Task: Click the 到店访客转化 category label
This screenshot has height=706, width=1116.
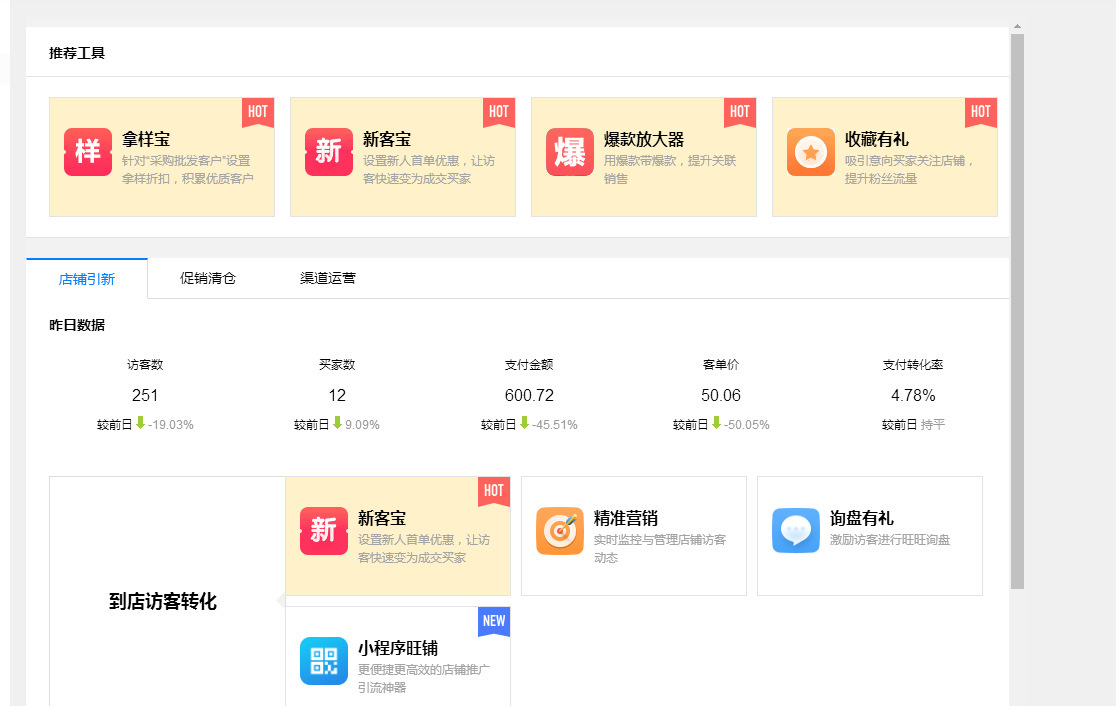Action: click(162, 601)
